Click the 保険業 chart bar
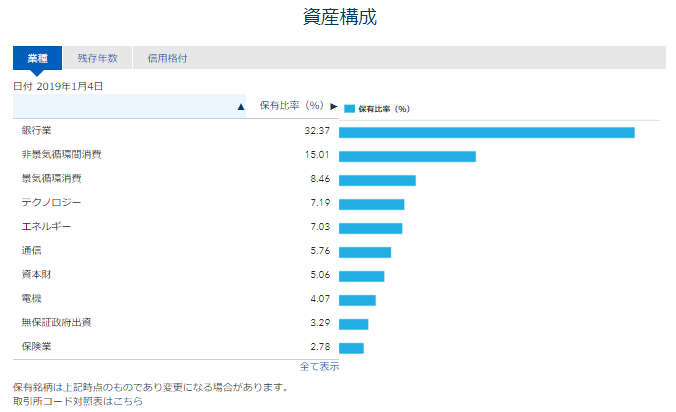The height and width of the screenshot is (412, 676). point(351,348)
